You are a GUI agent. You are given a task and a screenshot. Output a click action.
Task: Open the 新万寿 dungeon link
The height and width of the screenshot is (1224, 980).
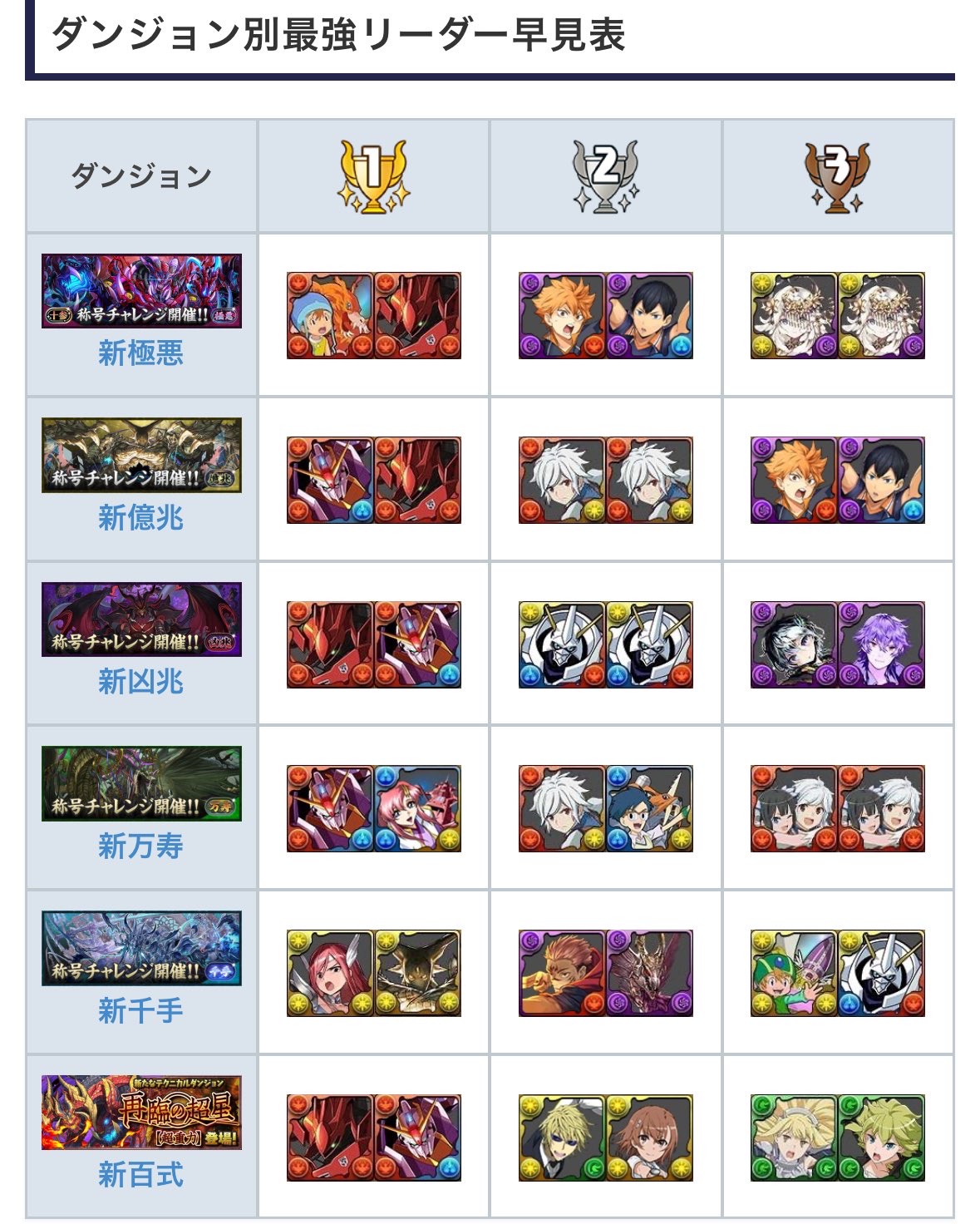click(140, 846)
